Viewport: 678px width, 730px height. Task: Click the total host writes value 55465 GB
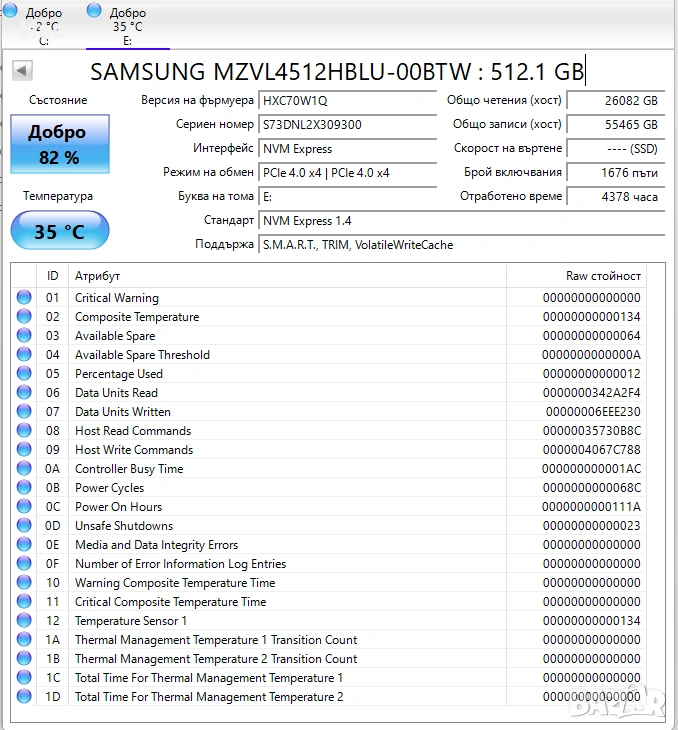point(614,124)
